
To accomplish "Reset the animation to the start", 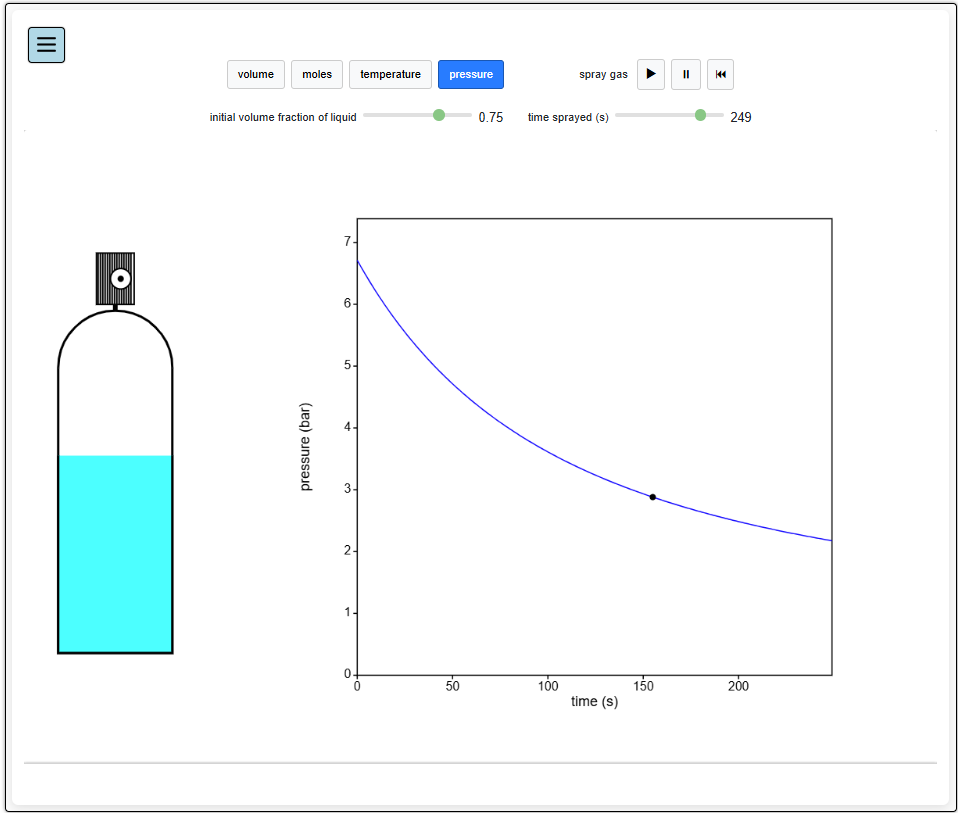I will (x=720, y=74).
